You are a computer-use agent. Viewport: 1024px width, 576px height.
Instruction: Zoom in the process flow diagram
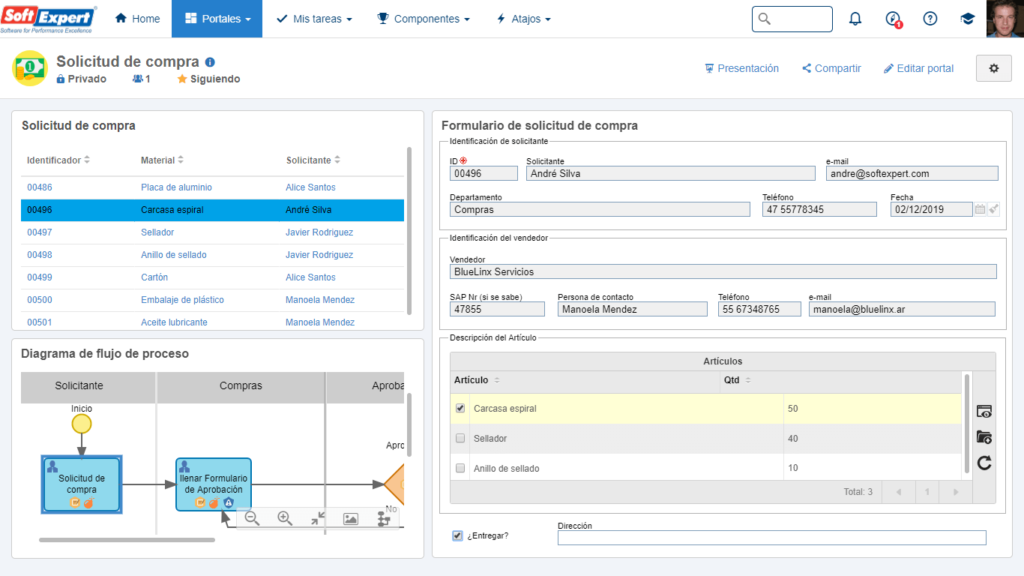point(285,518)
